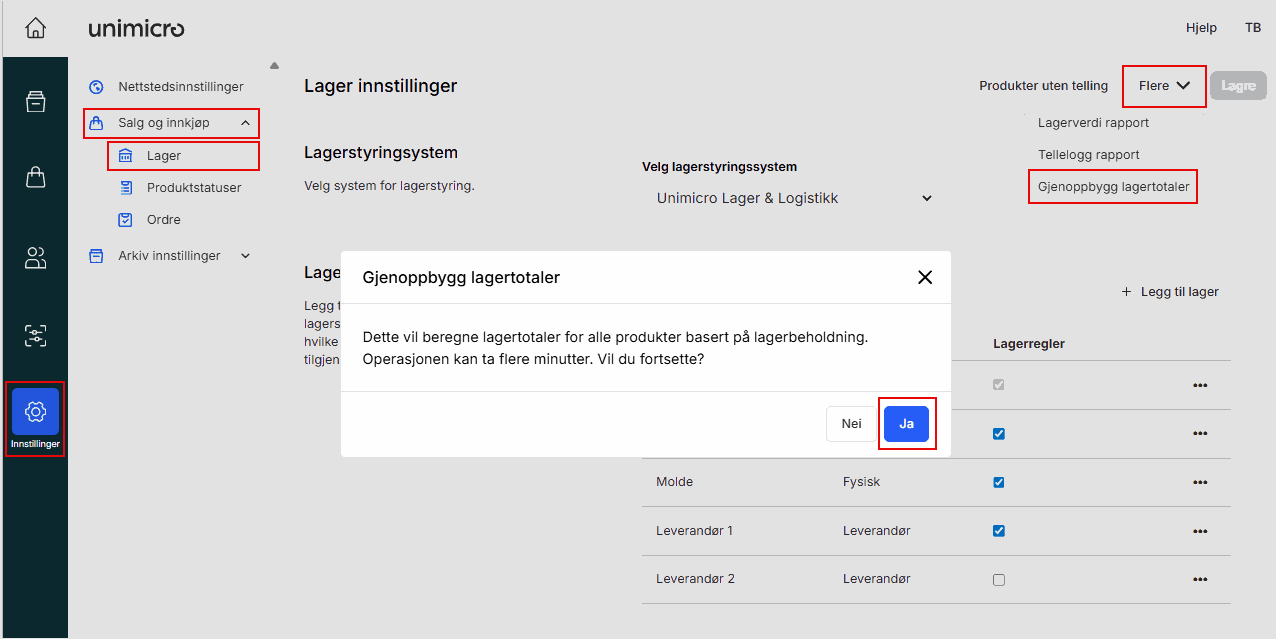Toggle the Lagerregler checkbox for Molde
The image size is (1276, 639).
[998, 482]
